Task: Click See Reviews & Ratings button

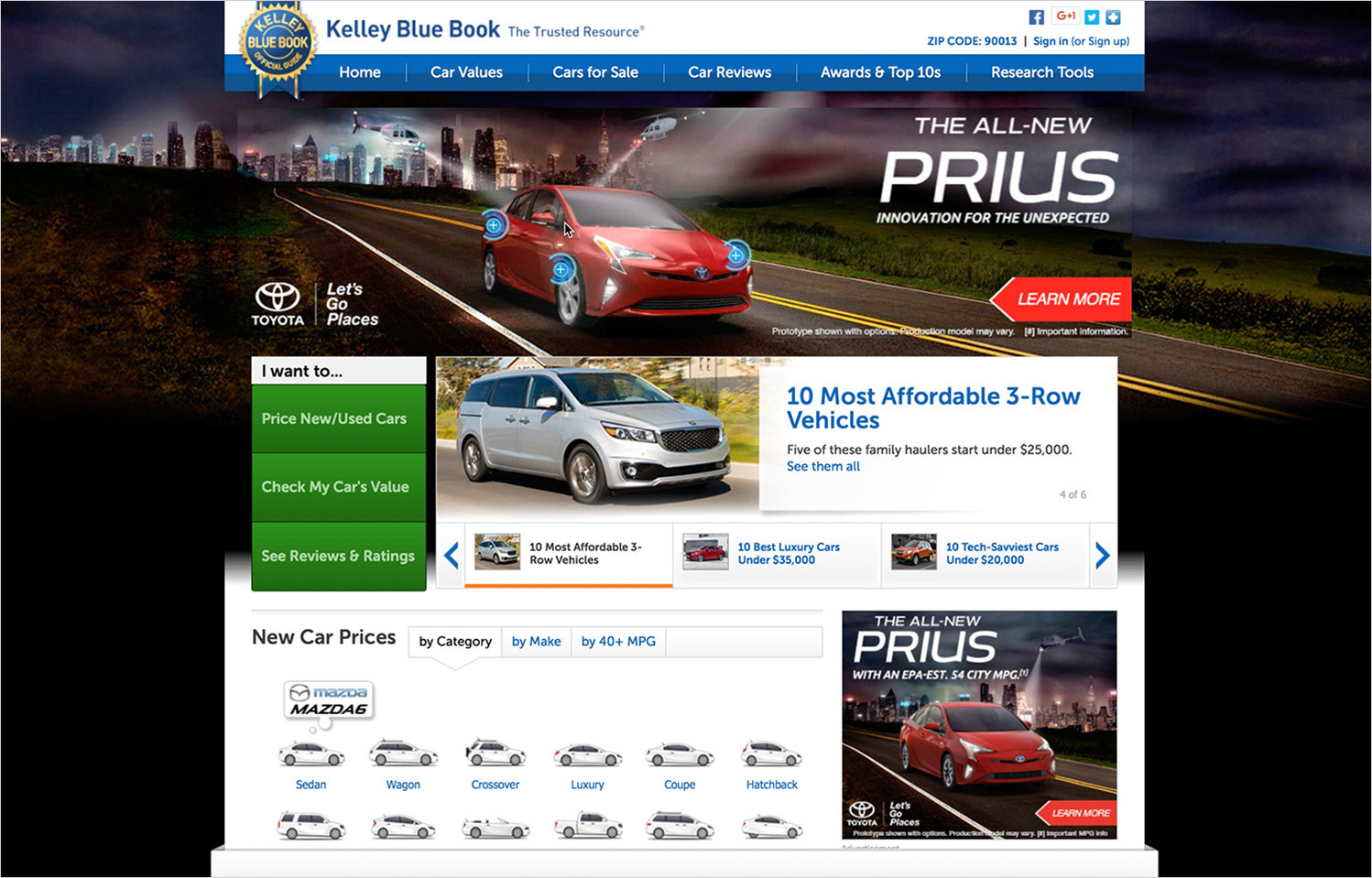Action: pyautogui.click(x=339, y=557)
